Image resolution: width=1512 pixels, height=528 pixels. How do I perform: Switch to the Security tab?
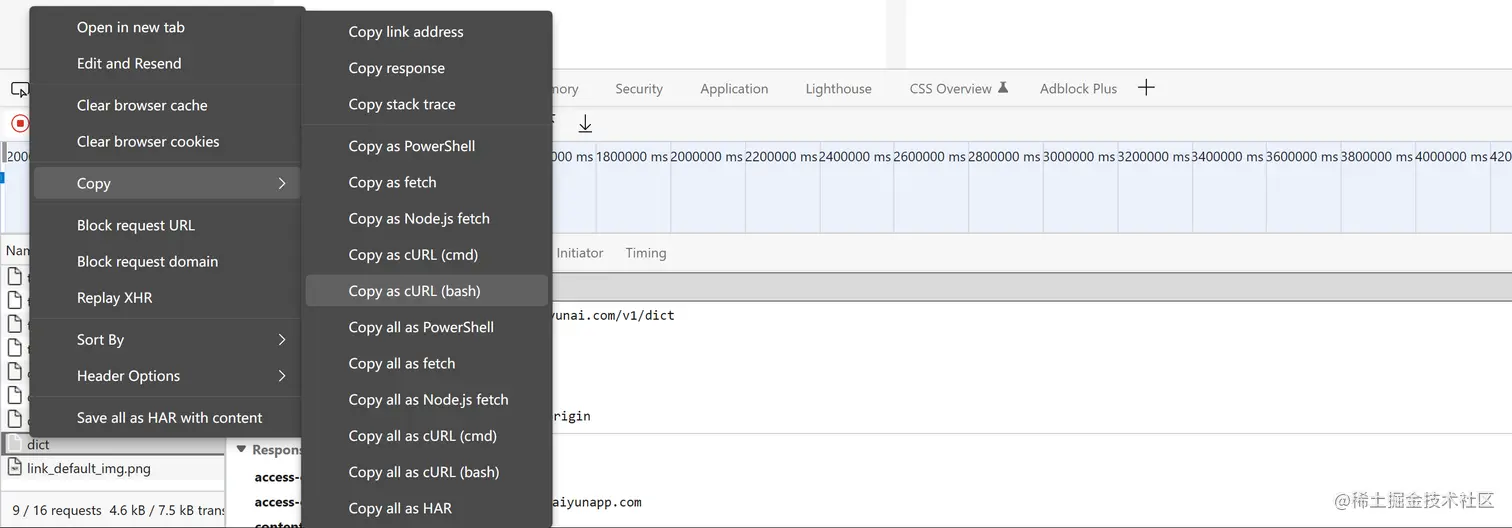[639, 88]
